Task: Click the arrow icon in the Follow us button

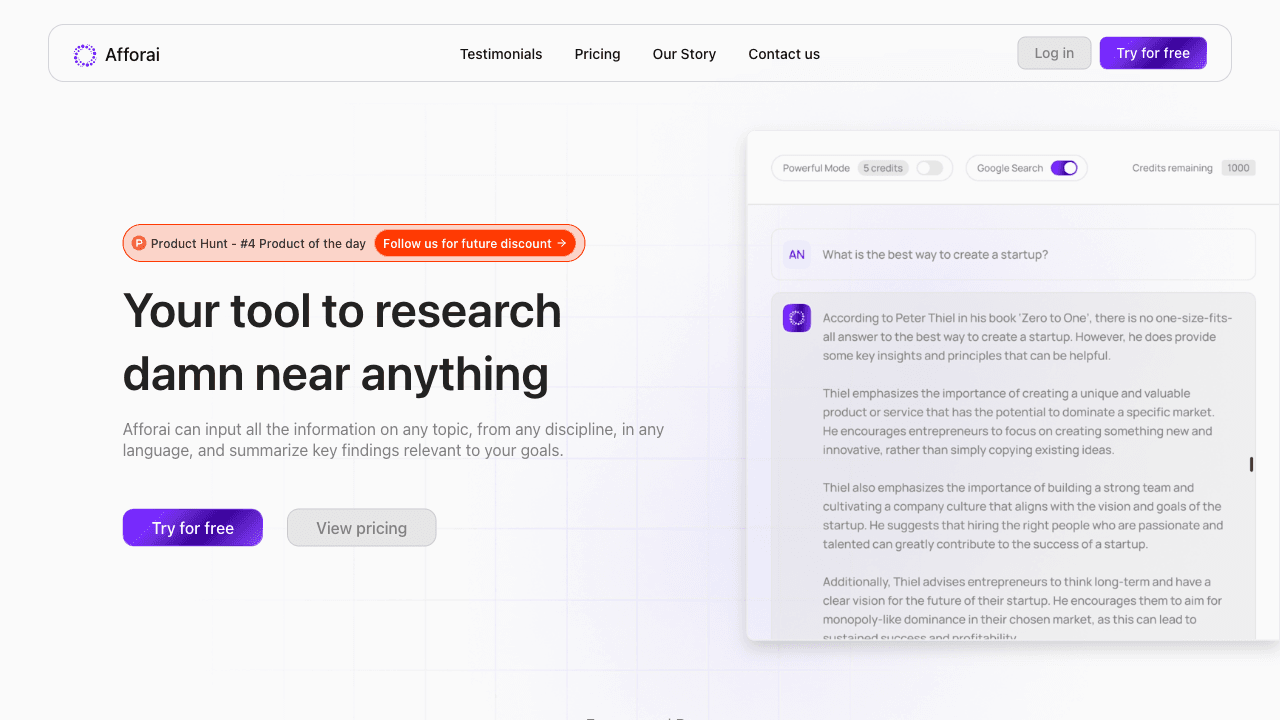Action: (562, 243)
